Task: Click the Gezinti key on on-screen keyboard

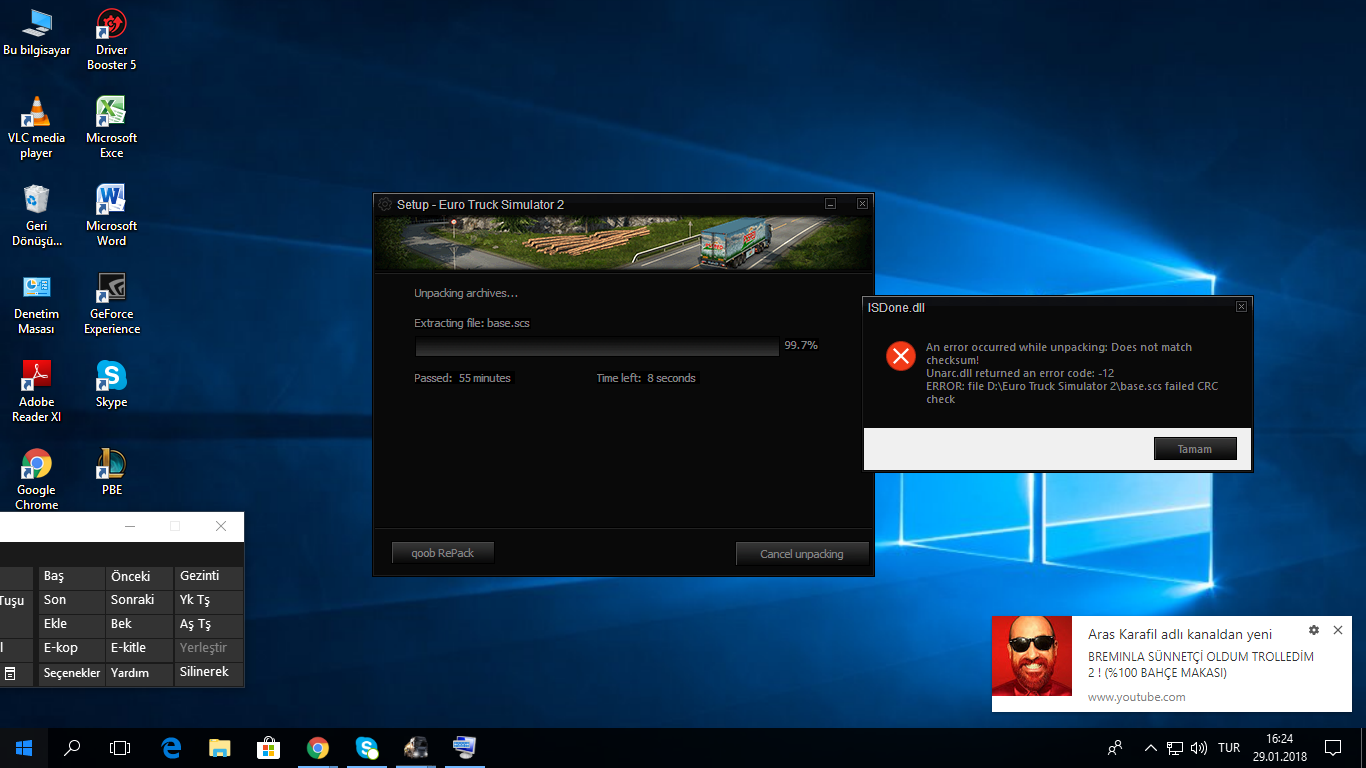Action: 208,577
